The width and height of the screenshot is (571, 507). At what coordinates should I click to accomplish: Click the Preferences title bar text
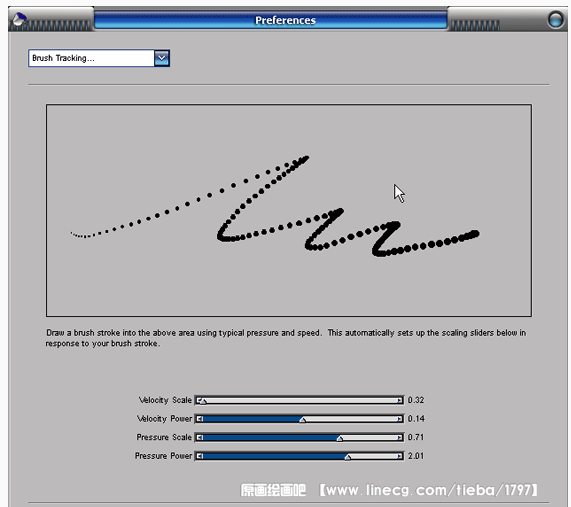click(285, 20)
